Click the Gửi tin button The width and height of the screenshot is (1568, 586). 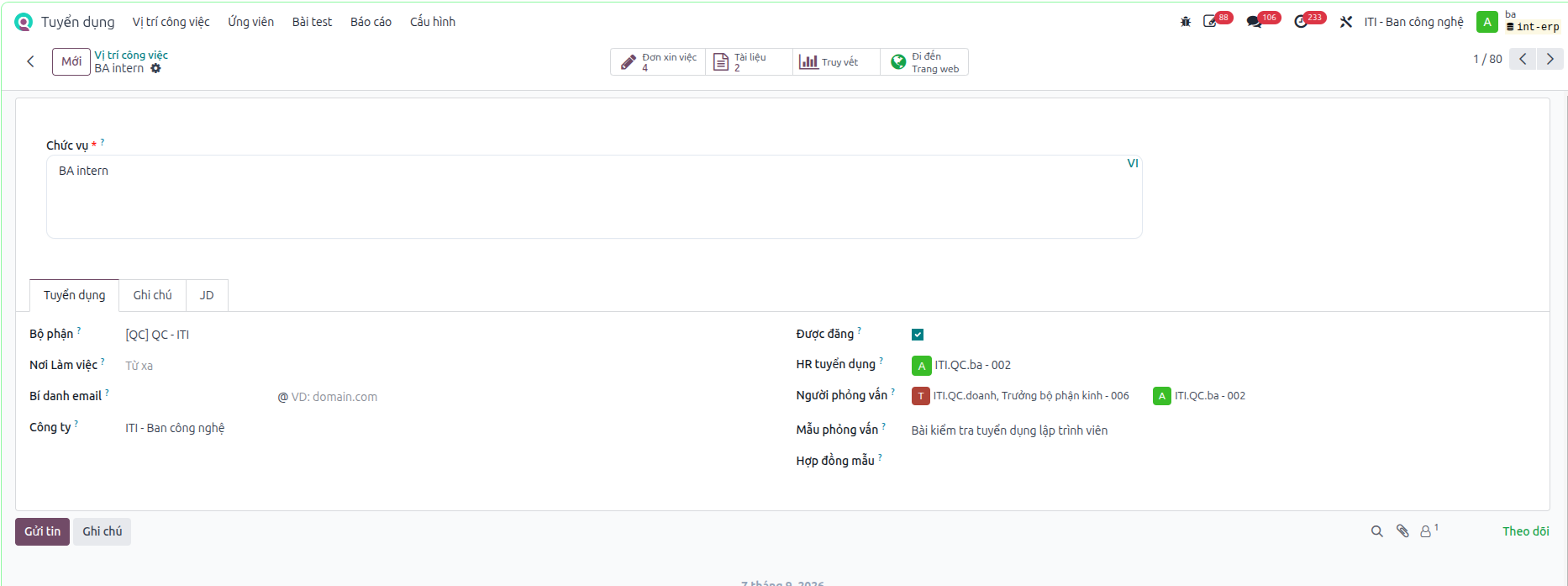[42, 531]
